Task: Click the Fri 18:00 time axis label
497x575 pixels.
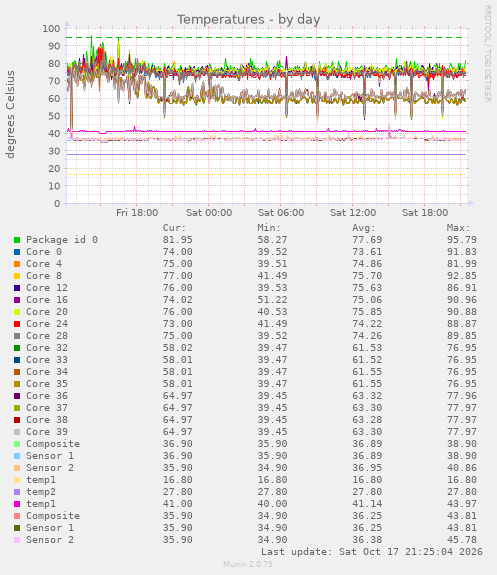Action: coord(137,213)
